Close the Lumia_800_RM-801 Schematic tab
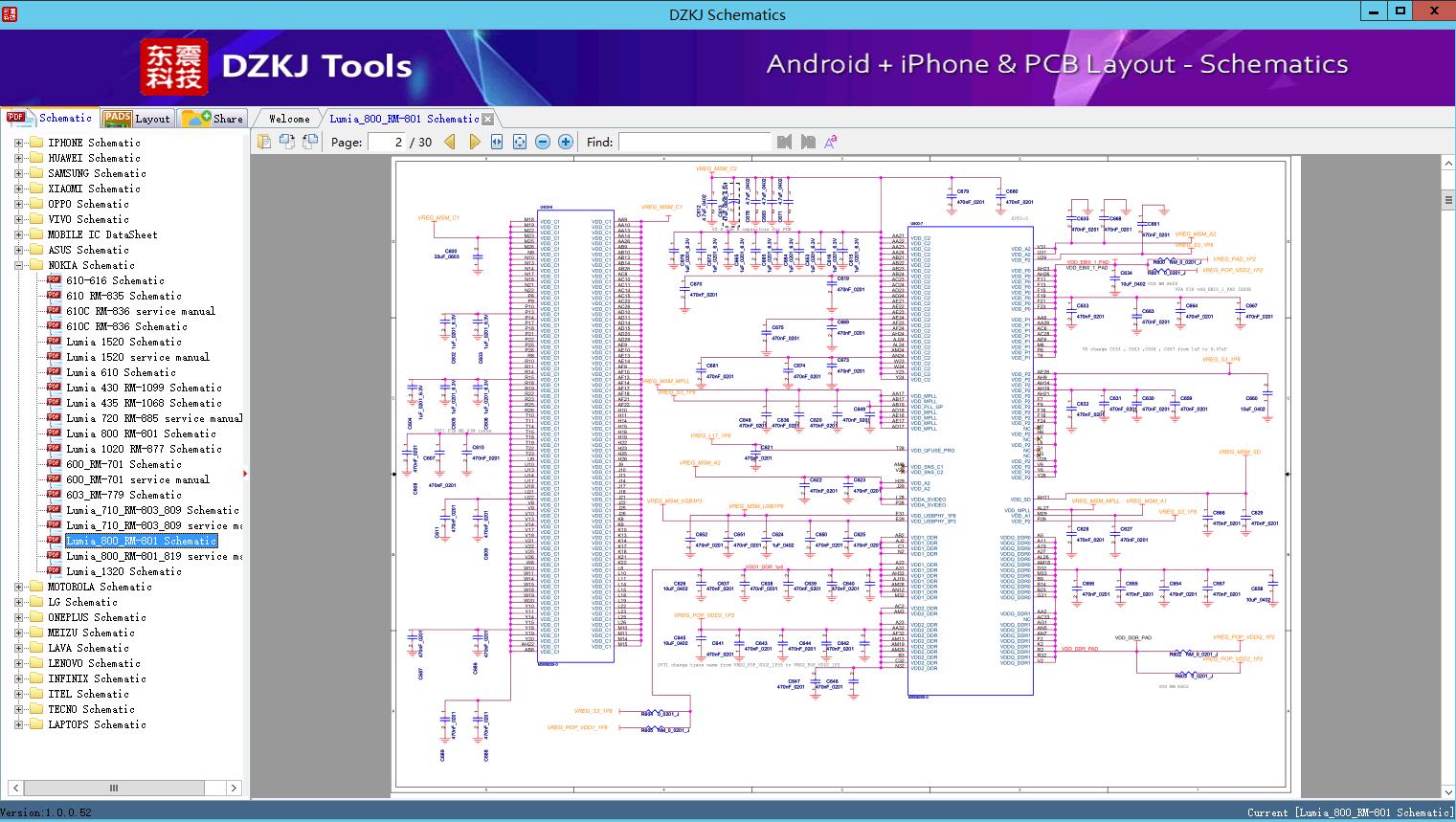This screenshot has width=1456, height=822. (x=488, y=119)
